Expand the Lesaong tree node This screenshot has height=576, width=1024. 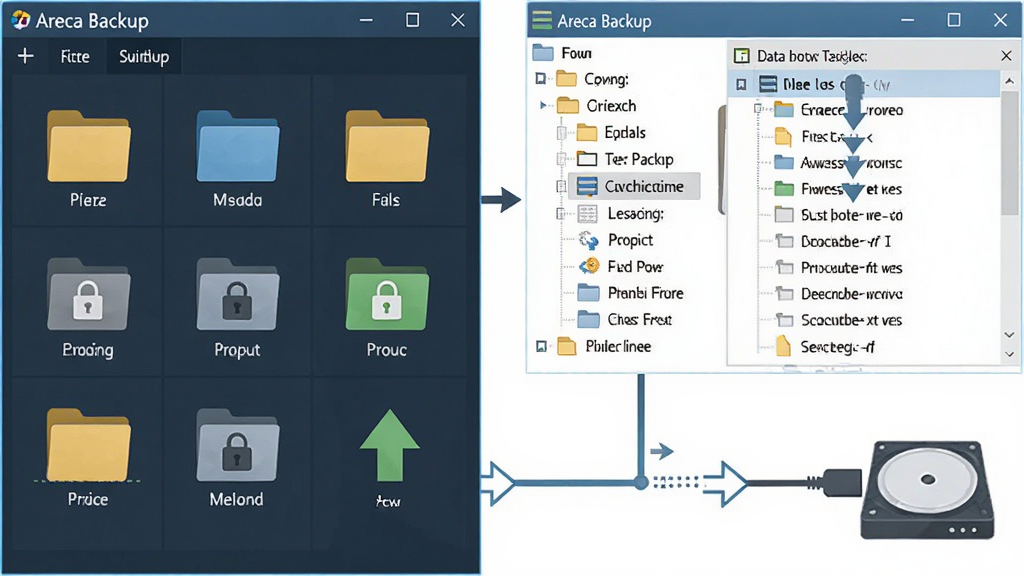point(560,214)
